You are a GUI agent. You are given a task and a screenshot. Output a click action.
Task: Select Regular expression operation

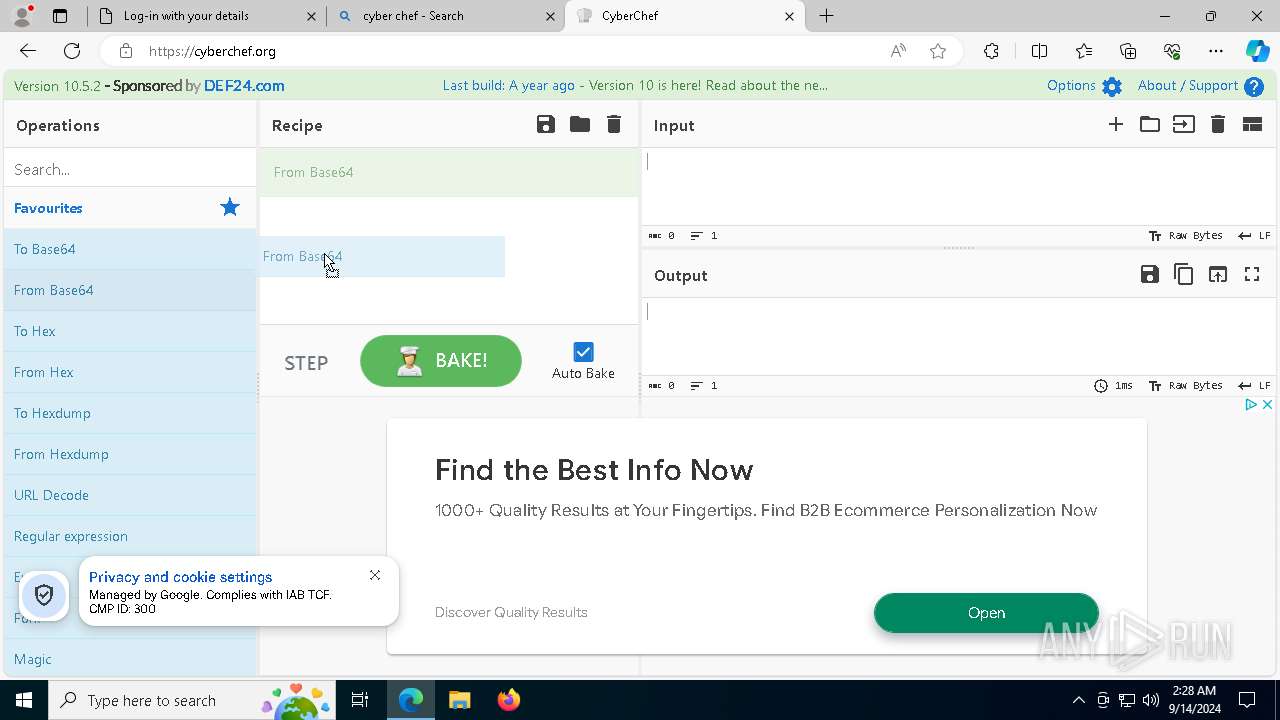point(130,536)
